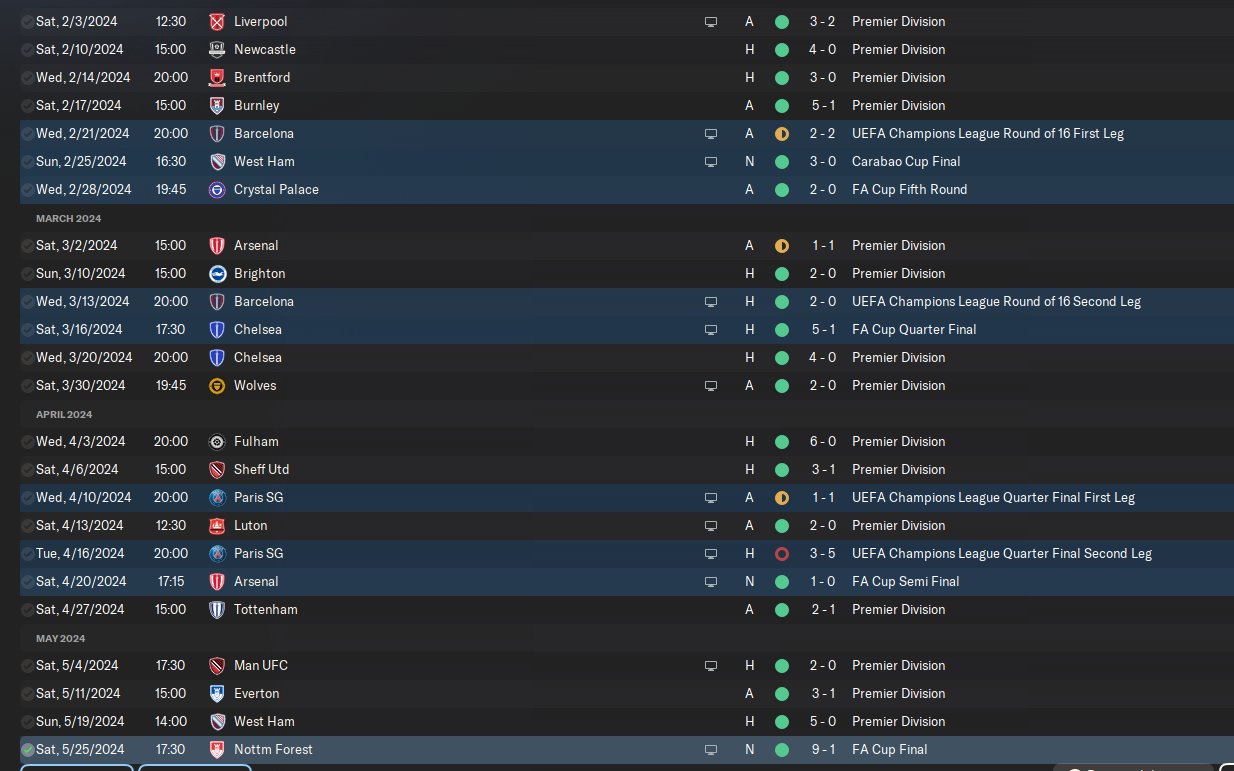Collapse the APRIL 2024 section header
Screen dimensions: 1234x771
point(65,414)
